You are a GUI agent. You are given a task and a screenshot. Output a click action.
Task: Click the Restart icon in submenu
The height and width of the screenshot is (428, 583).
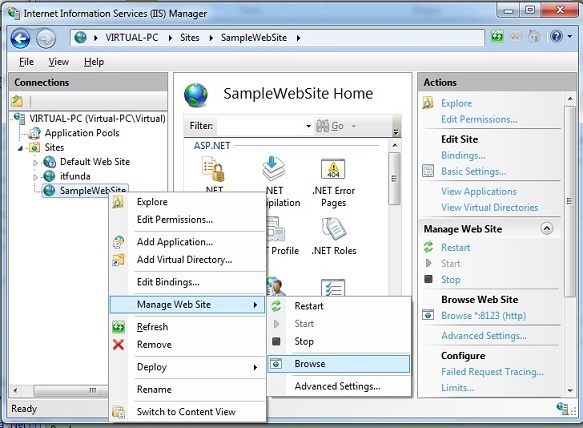pos(276,306)
